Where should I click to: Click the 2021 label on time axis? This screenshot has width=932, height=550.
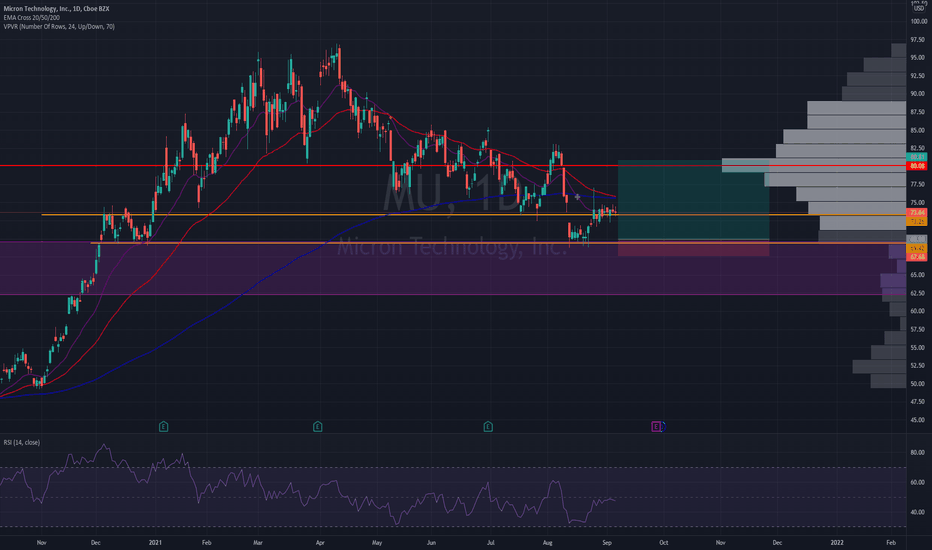coord(155,542)
